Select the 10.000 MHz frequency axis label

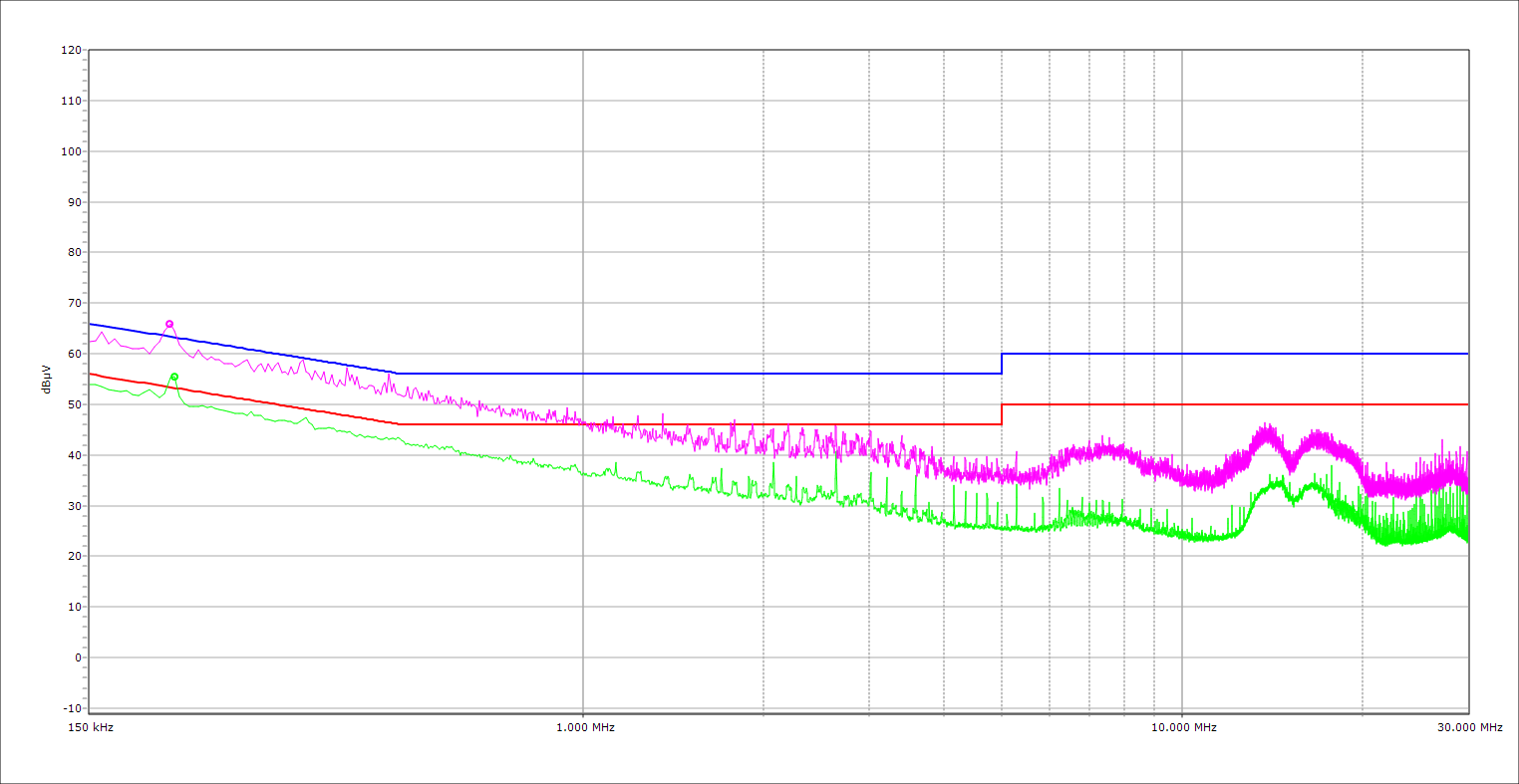1184,727
